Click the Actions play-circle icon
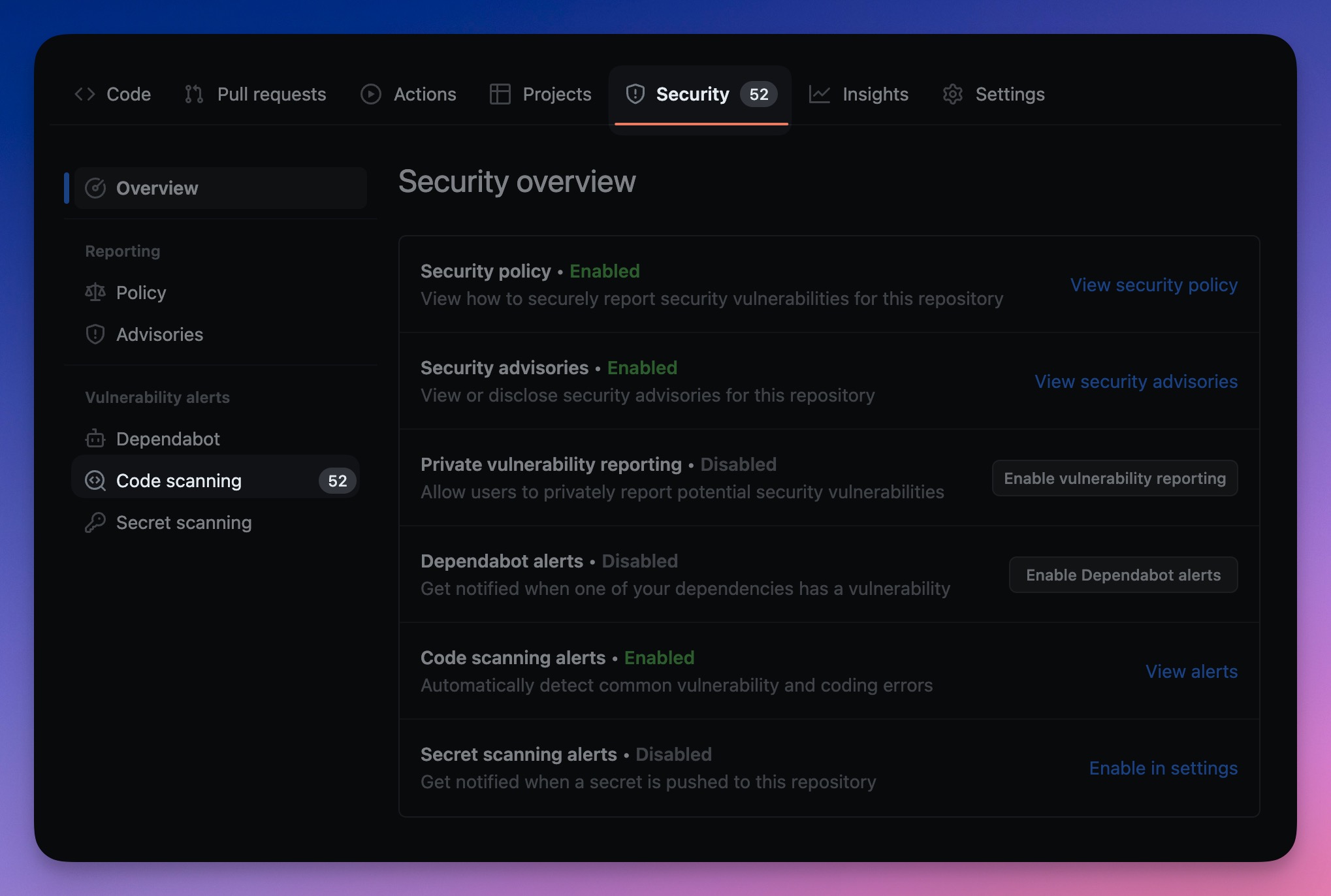This screenshot has height=896, width=1331. coord(370,94)
